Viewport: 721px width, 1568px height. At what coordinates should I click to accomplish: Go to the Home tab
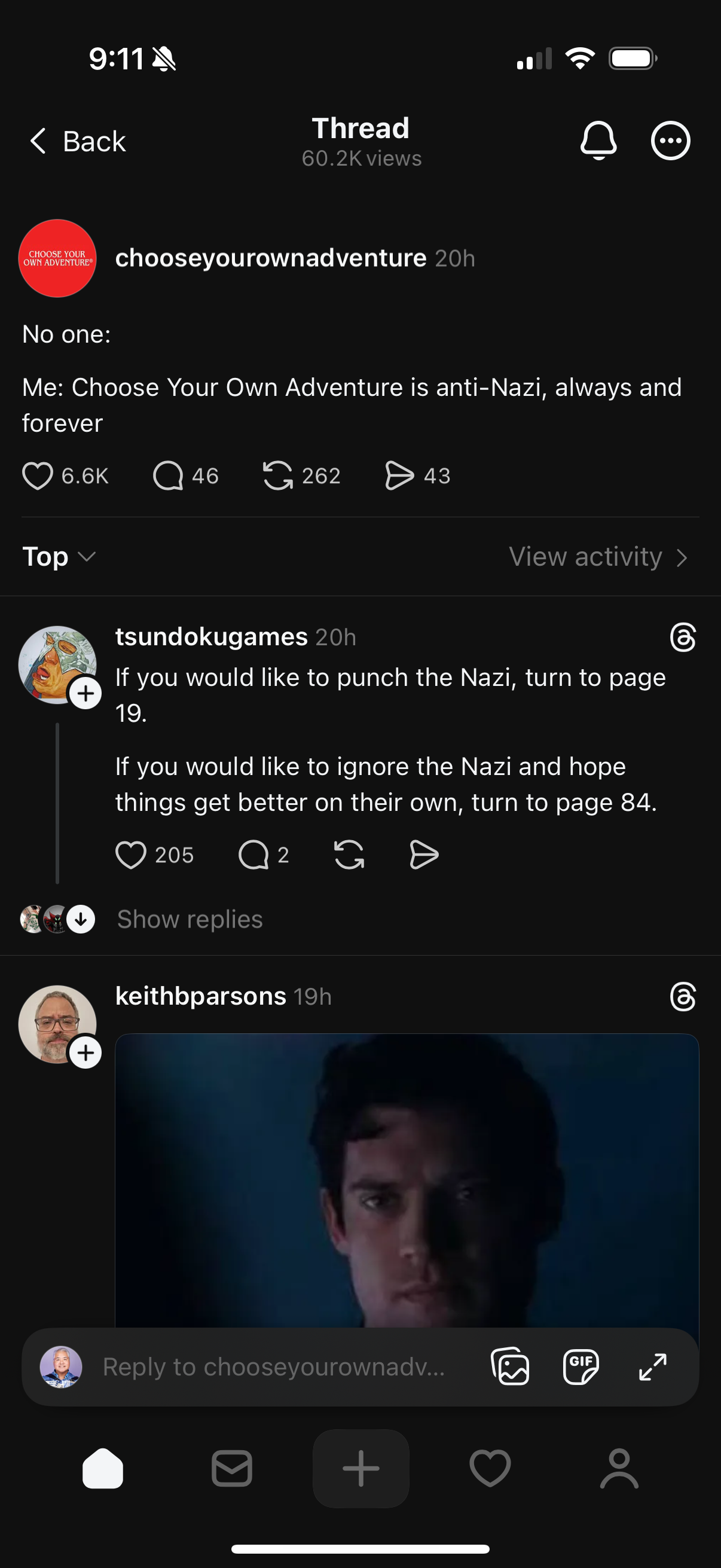point(103,1468)
